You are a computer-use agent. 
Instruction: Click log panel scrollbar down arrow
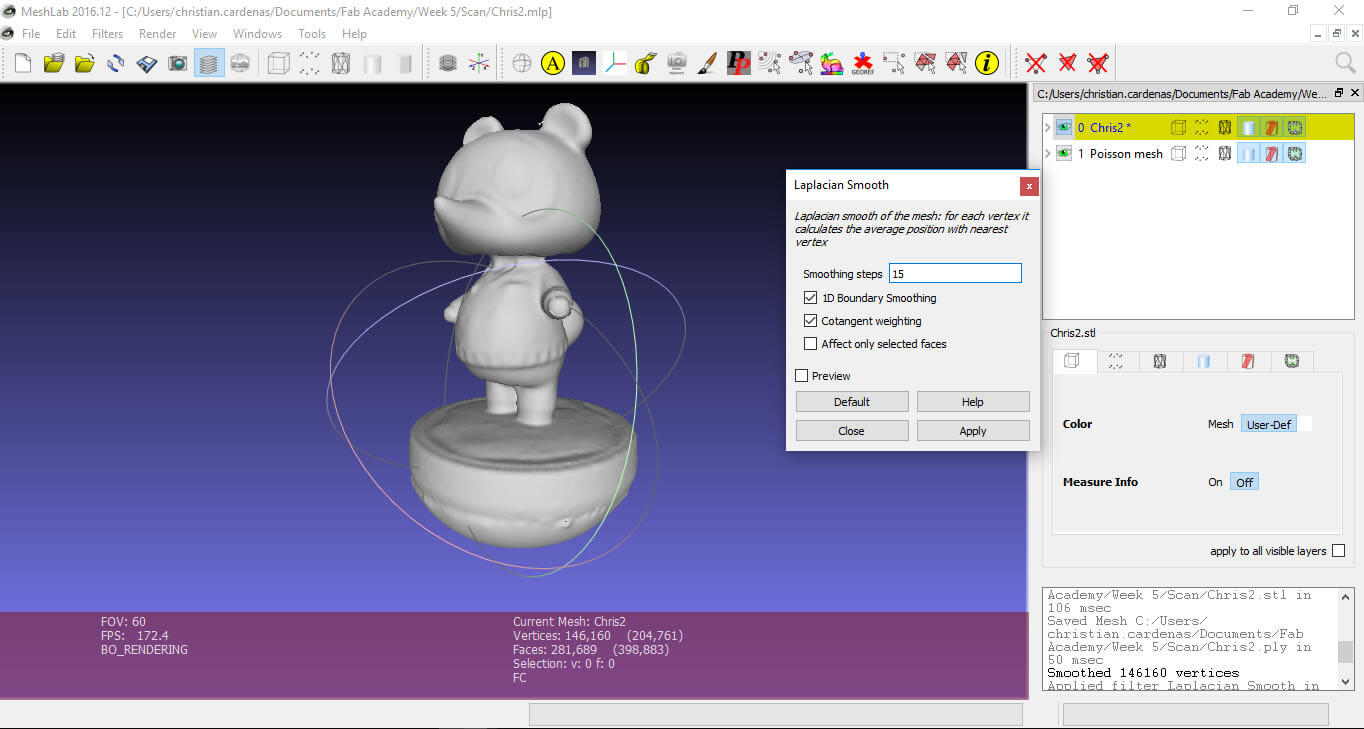(1346, 681)
